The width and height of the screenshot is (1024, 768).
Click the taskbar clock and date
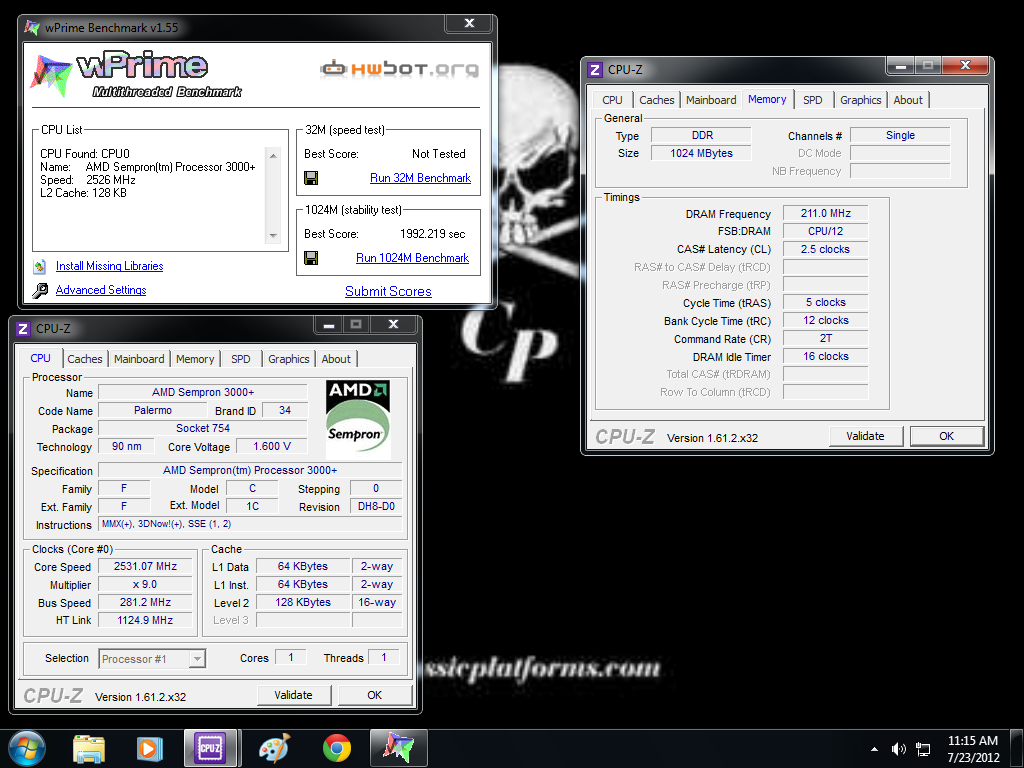pos(973,749)
